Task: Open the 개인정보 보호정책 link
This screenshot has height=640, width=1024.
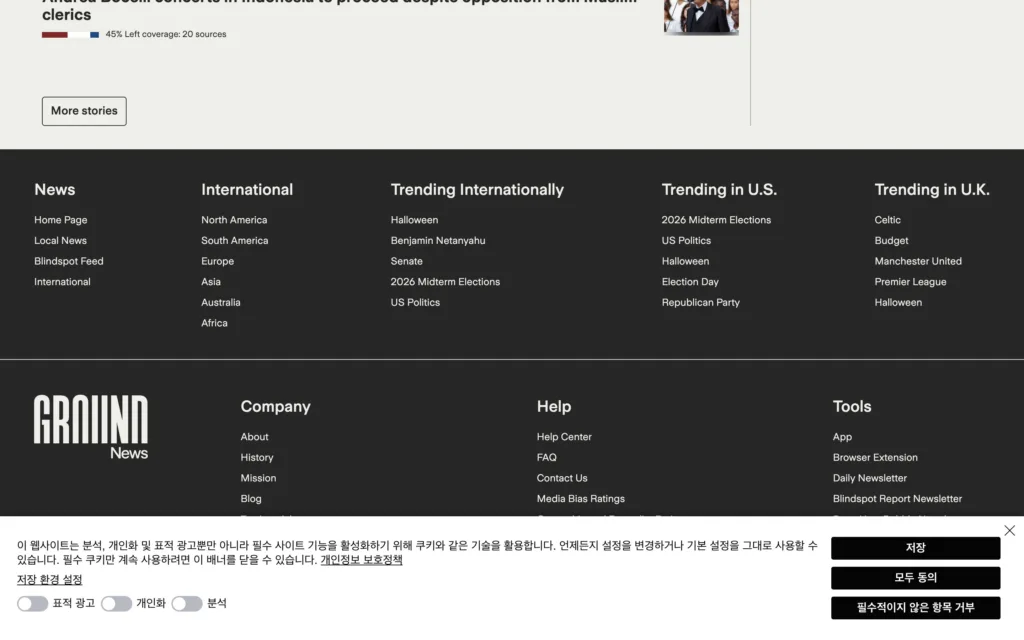Action: pos(361,560)
